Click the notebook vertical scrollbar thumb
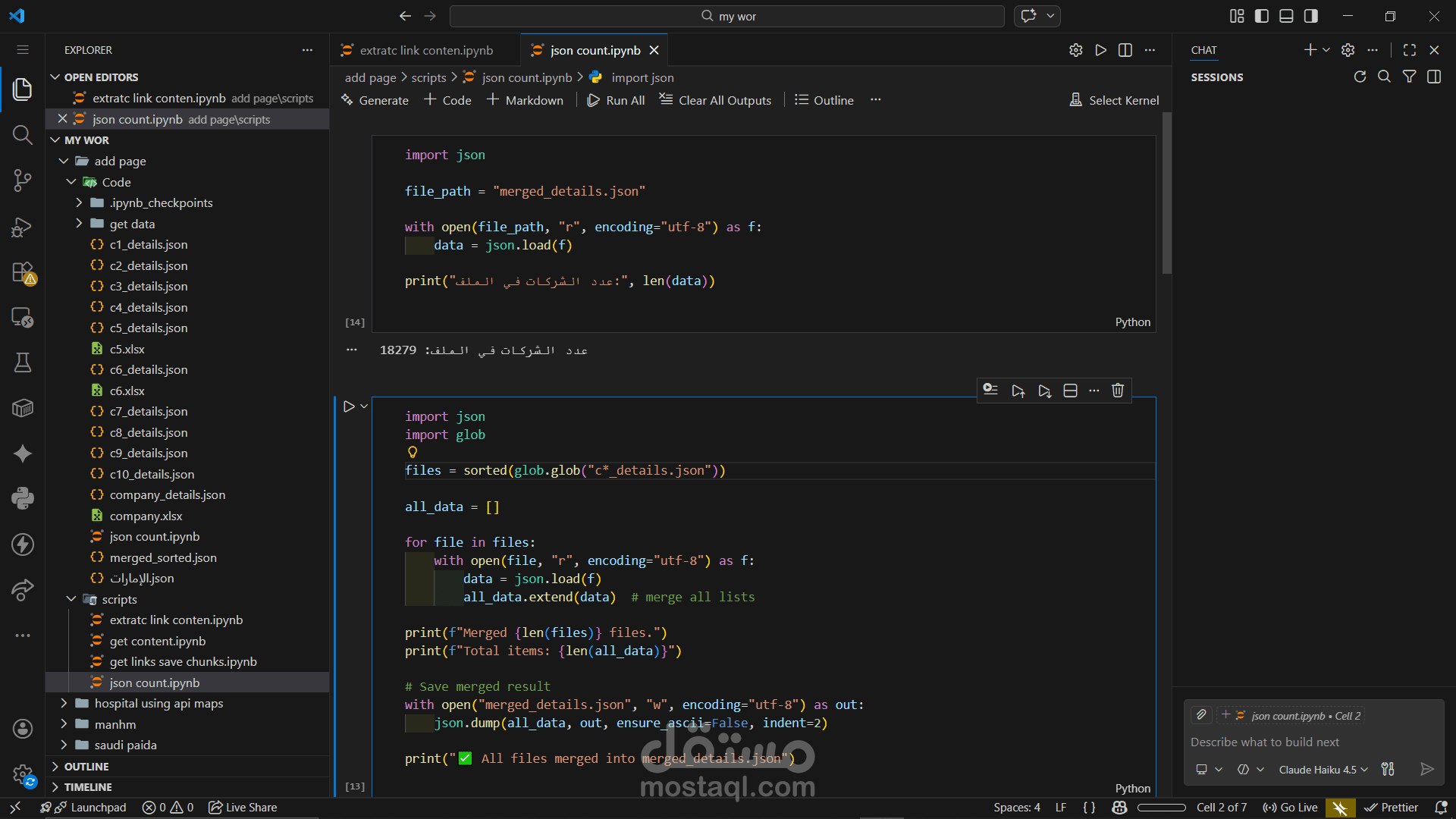1456x819 pixels. [x=1167, y=193]
